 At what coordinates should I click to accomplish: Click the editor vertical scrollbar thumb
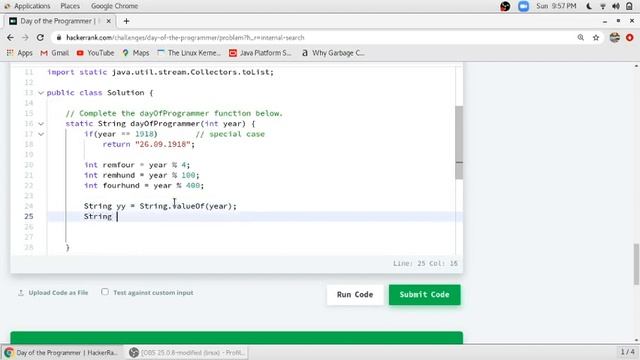pyautogui.click(x=459, y=142)
